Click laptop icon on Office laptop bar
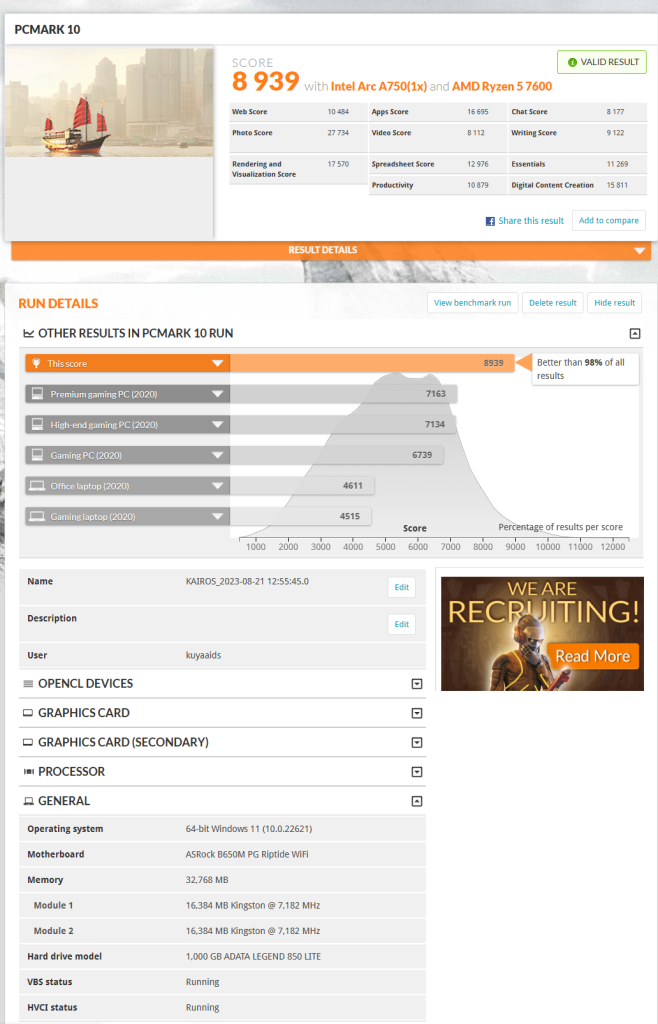 [x=38, y=486]
